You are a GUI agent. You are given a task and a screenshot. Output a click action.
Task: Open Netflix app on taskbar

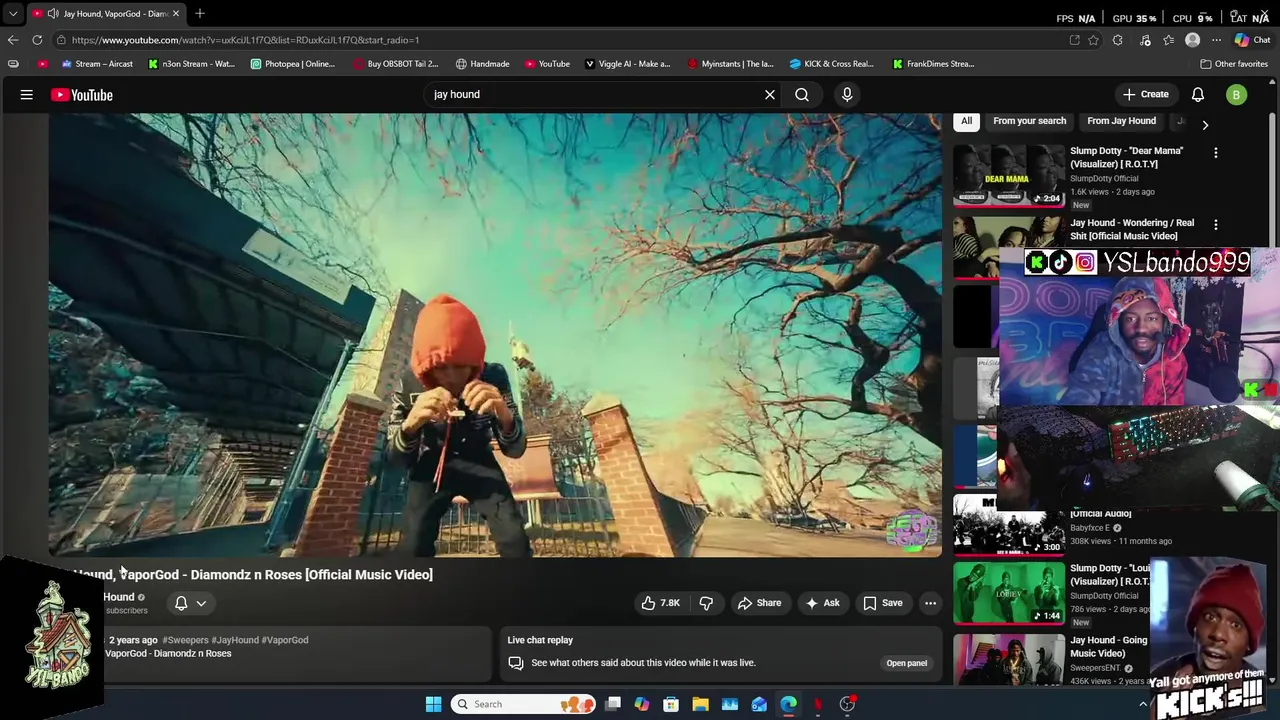[x=818, y=704]
